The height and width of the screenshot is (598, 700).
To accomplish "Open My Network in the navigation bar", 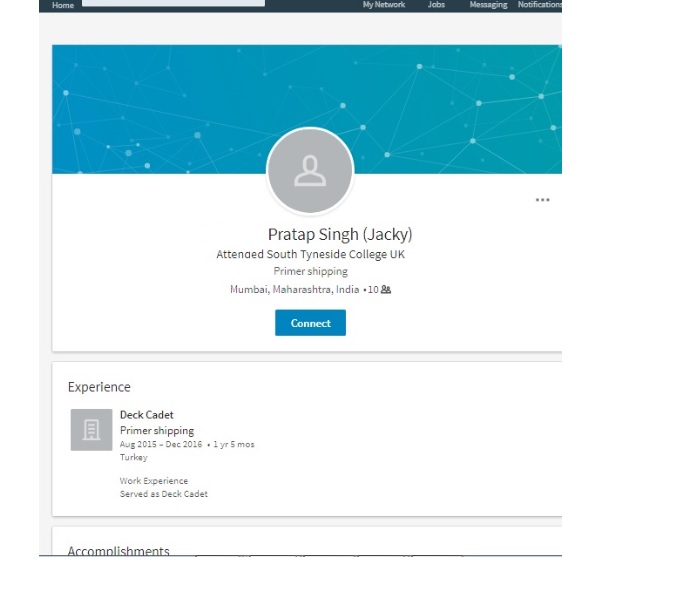I will (384, 5).
